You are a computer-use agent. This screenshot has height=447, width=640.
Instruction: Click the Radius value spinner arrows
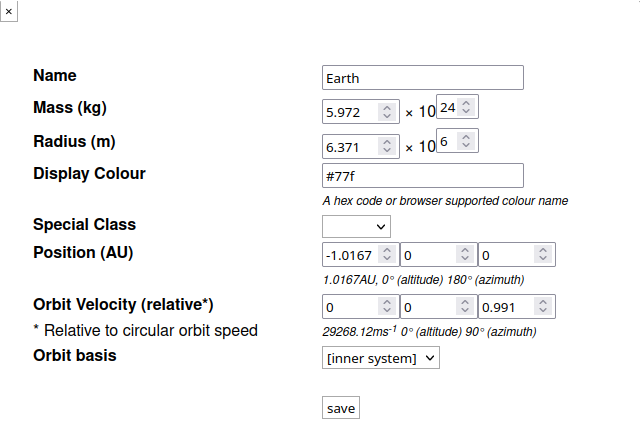click(x=386, y=147)
